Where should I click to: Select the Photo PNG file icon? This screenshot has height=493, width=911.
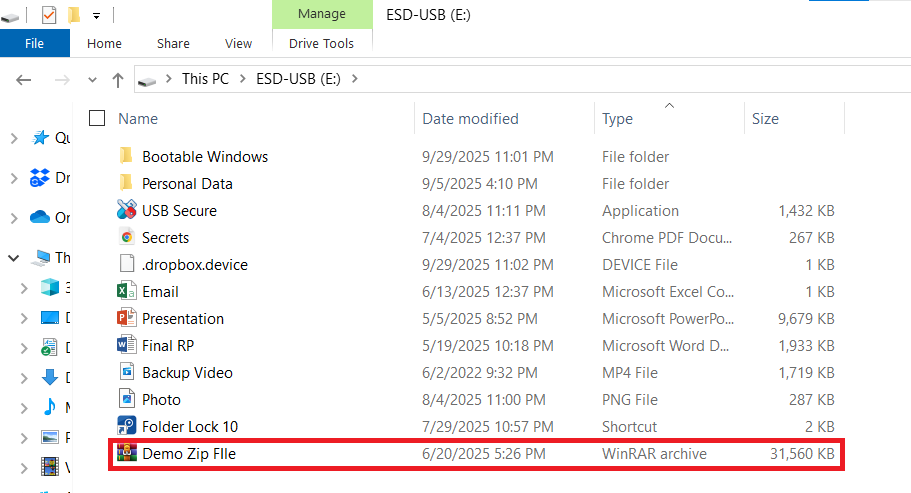(x=127, y=398)
